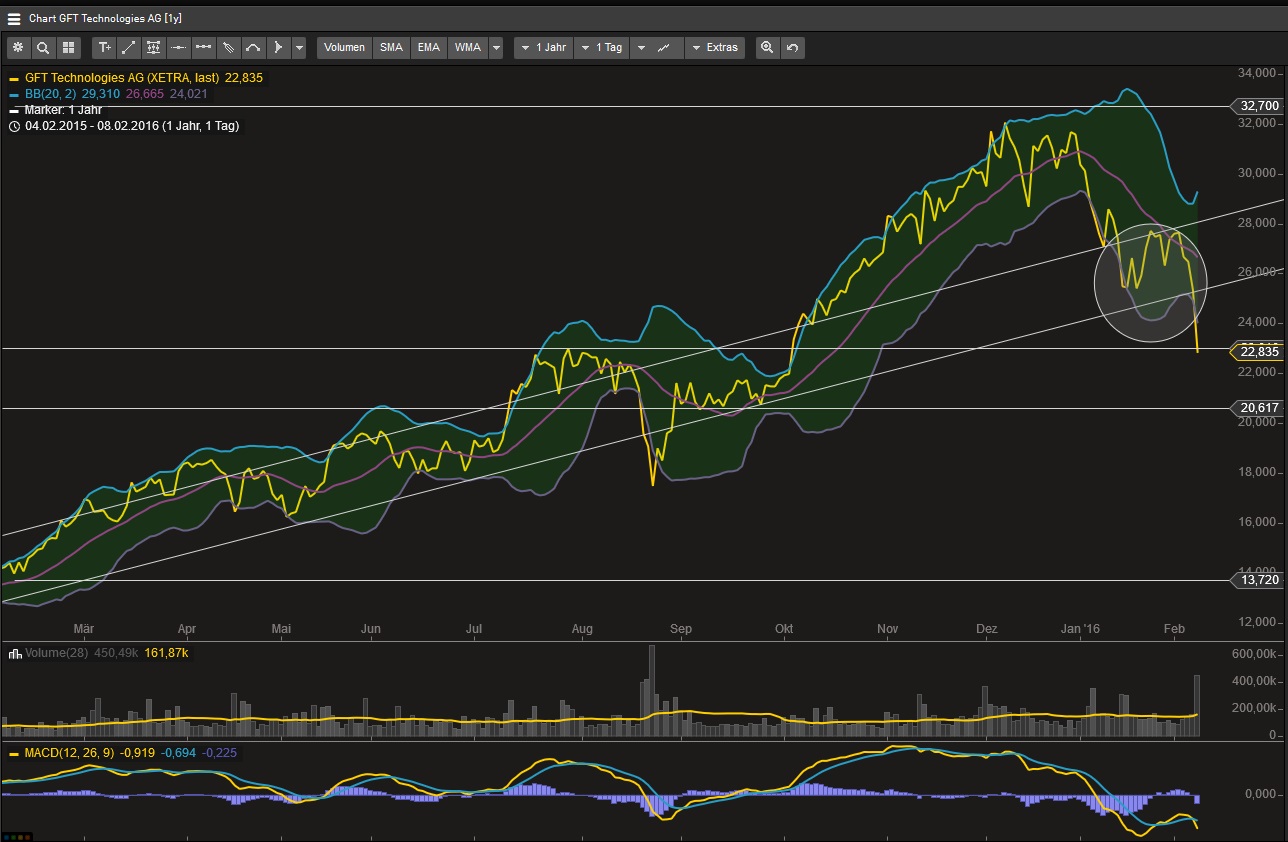Toggle the SMA indicator
The height and width of the screenshot is (842, 1288).
point(391,47)
